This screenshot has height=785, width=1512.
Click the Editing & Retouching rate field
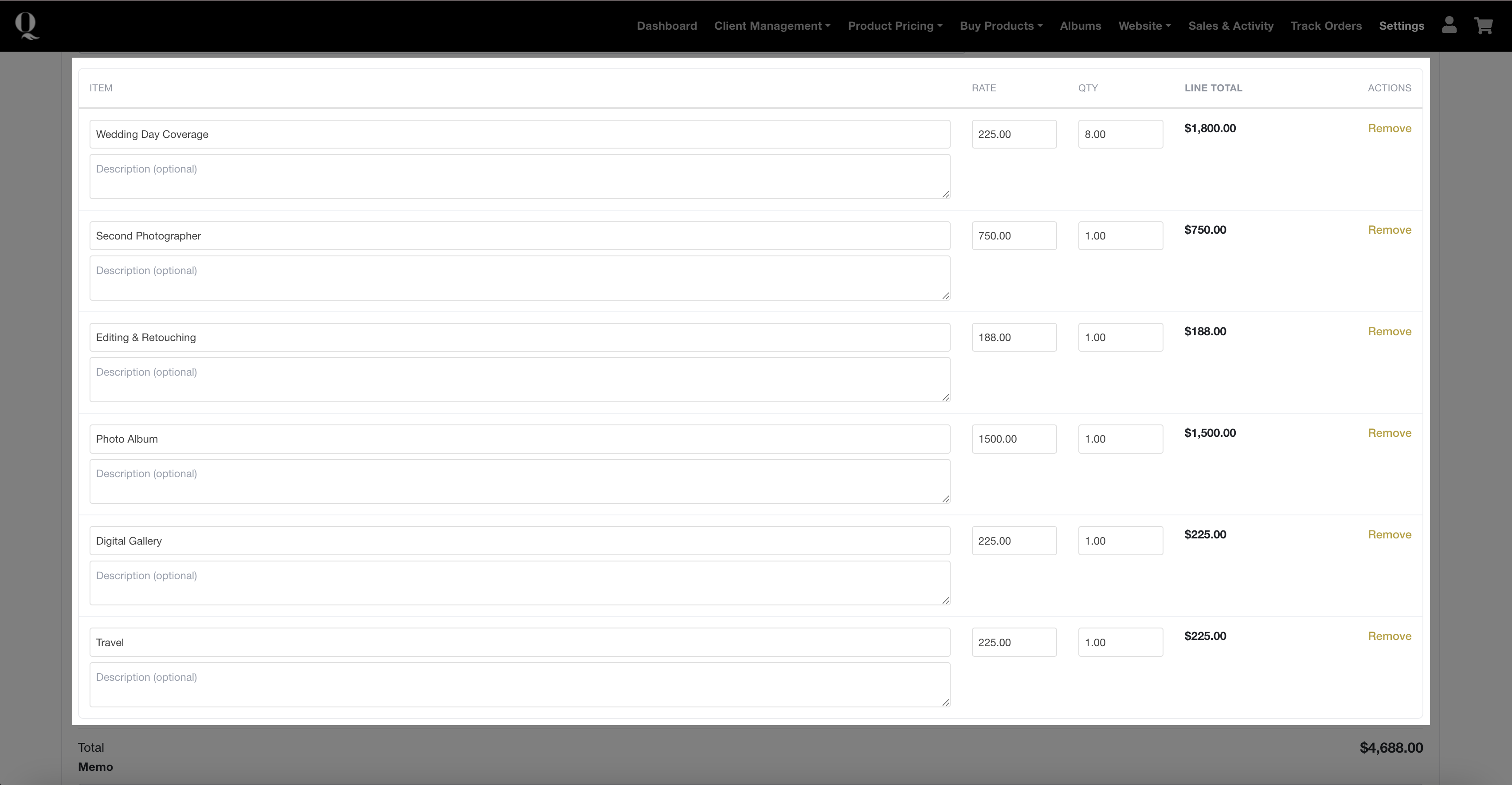[x=1014, y=338]
